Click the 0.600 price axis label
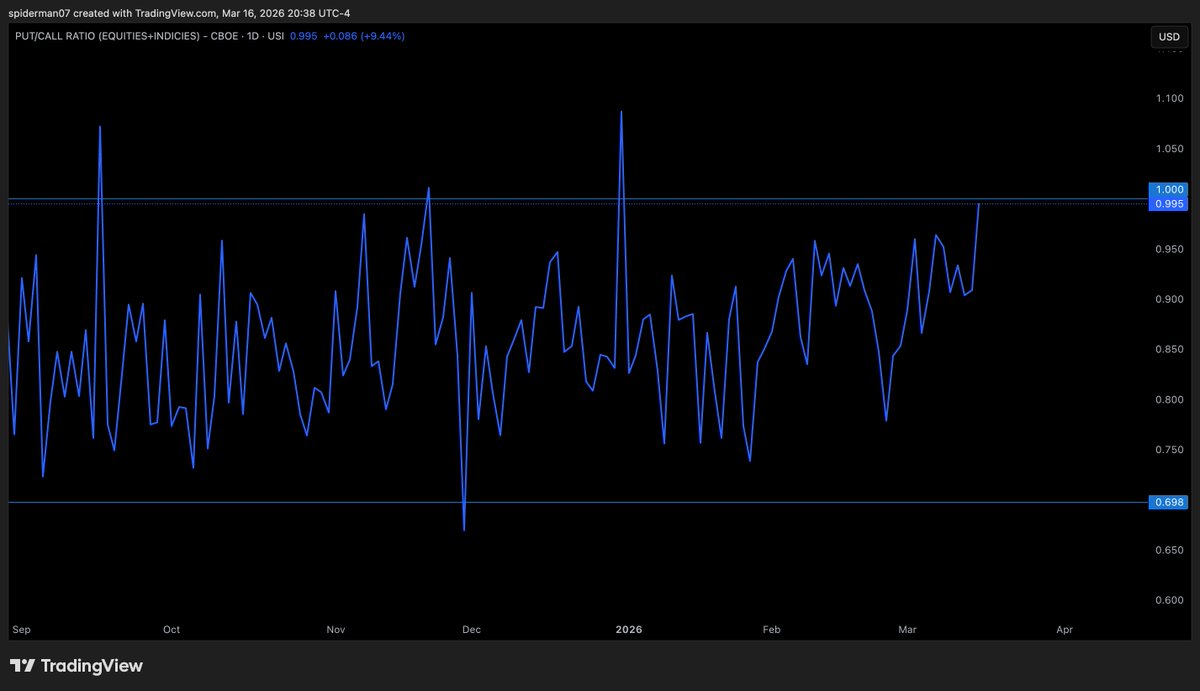The width and height of the screenshot is (1200, 691). point(1170,601)
